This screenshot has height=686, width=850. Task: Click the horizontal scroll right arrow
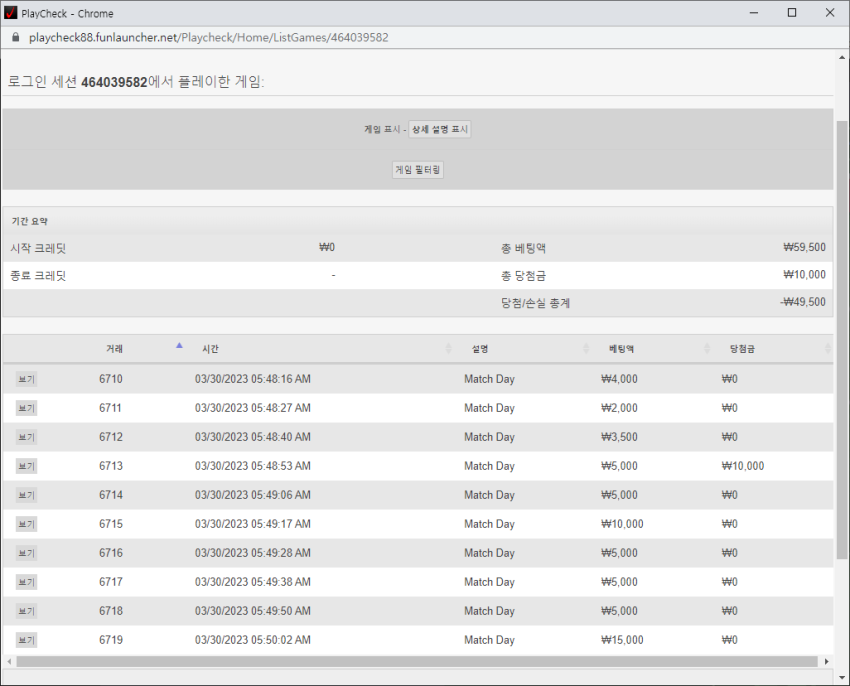(826, 662)
